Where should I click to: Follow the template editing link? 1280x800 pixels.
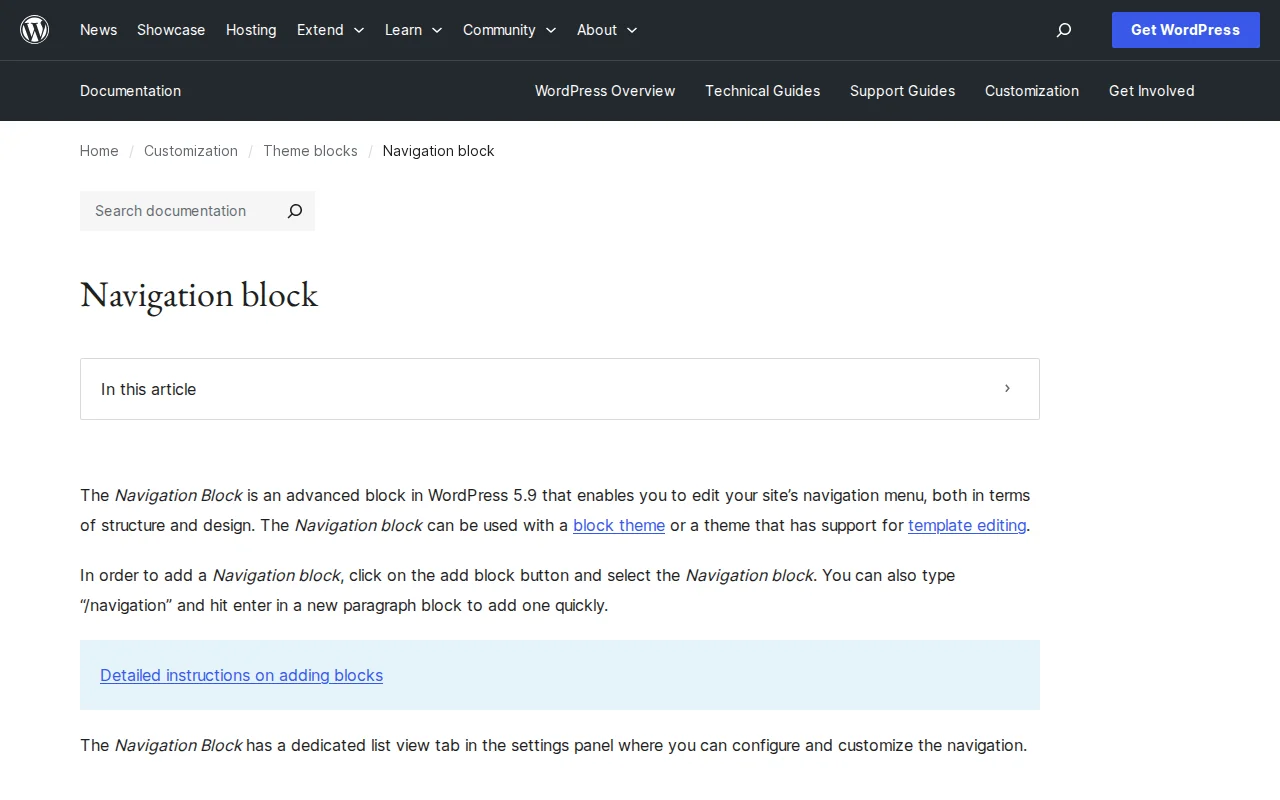(966, 525)
